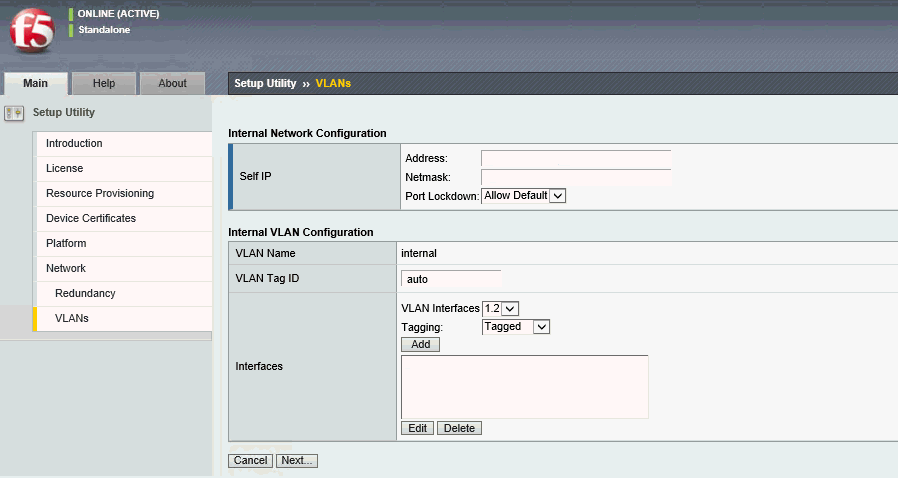Open the VLAN Interfaces dropdown
898x478 pixels.
click(x=500, y=308)
